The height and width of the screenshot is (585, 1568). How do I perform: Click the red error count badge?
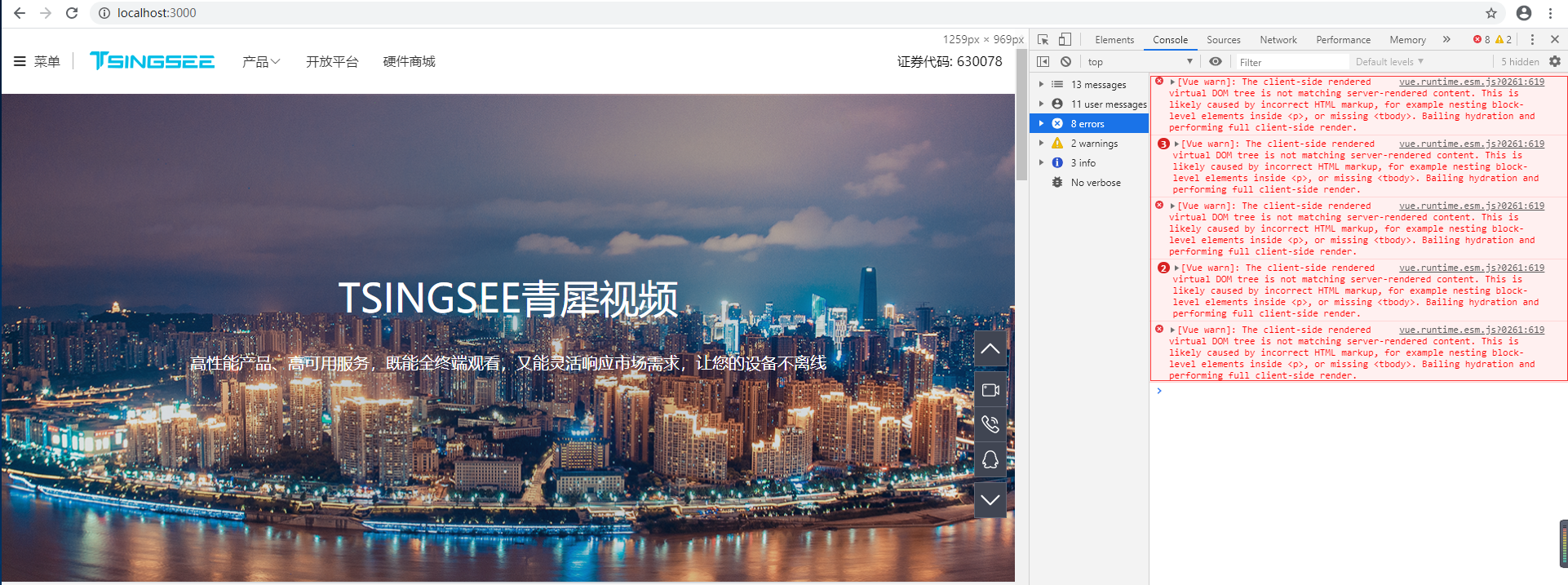click(x=1482, y=39)
